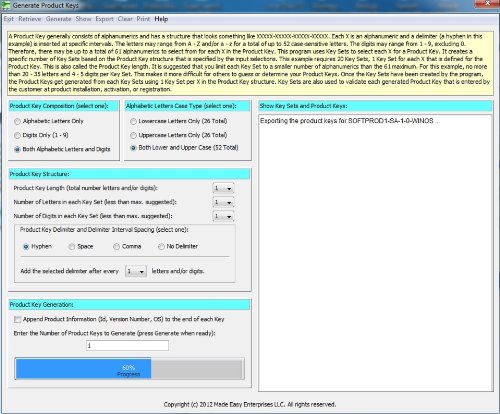Close the Generate Product Keys window
This screenshot has height=414, width=500.
488,3
